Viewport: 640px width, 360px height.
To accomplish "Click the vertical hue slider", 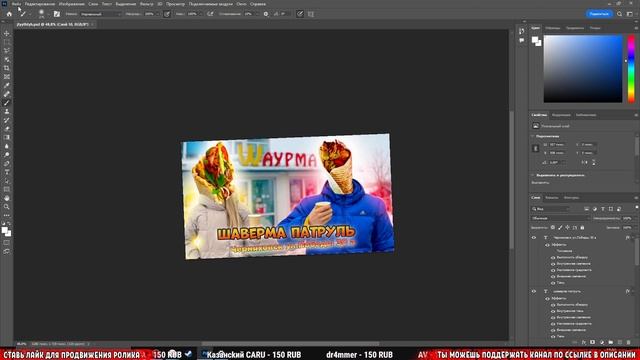I will (631, 69).
